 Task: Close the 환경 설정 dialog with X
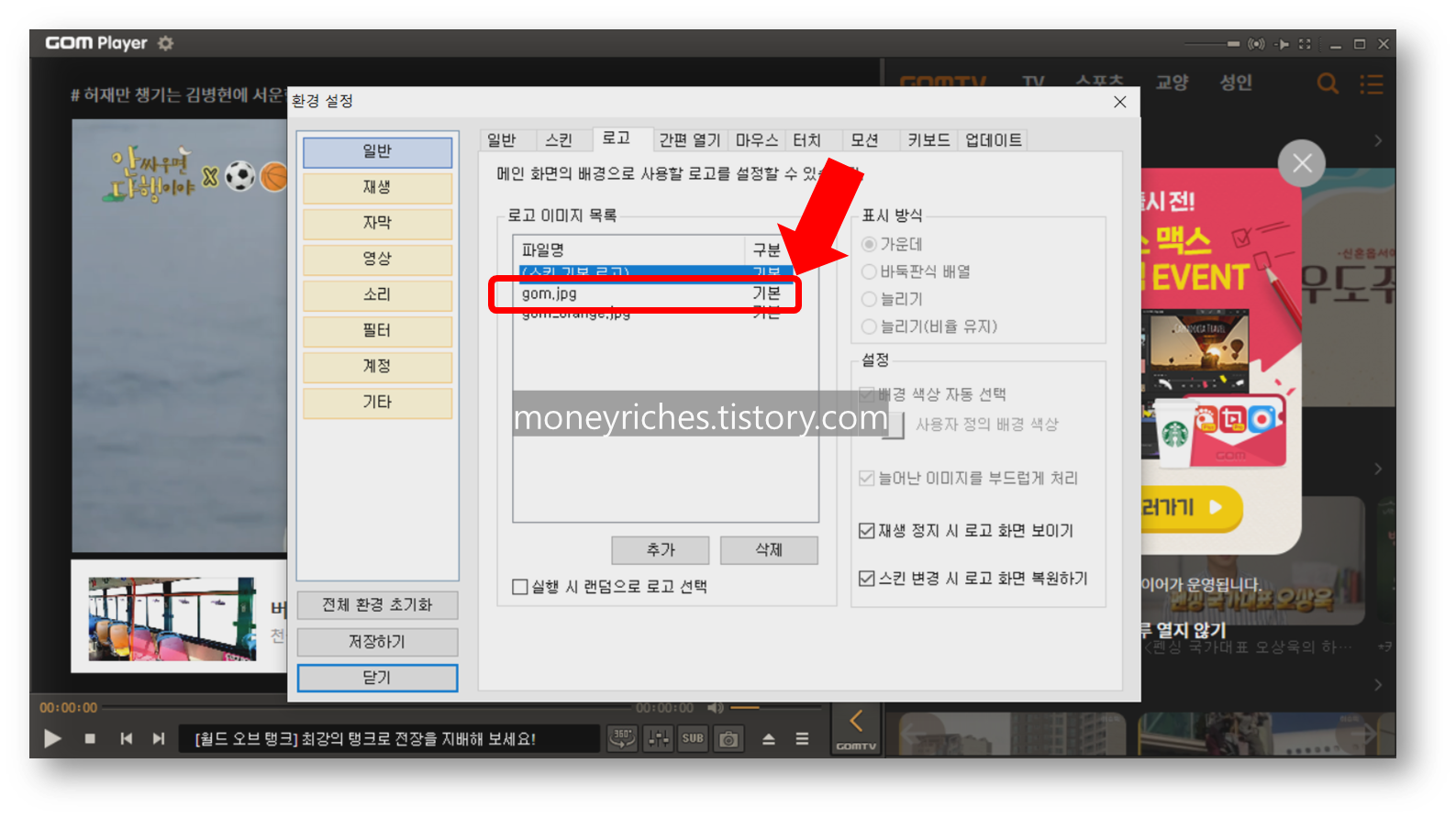(1120, 102)
